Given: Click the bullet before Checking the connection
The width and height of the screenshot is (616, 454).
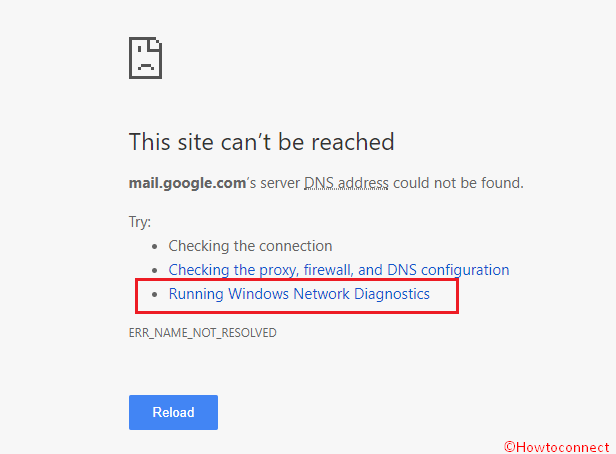Looking at the screenshot, I should pyautogui.click(x=154, y=247).
